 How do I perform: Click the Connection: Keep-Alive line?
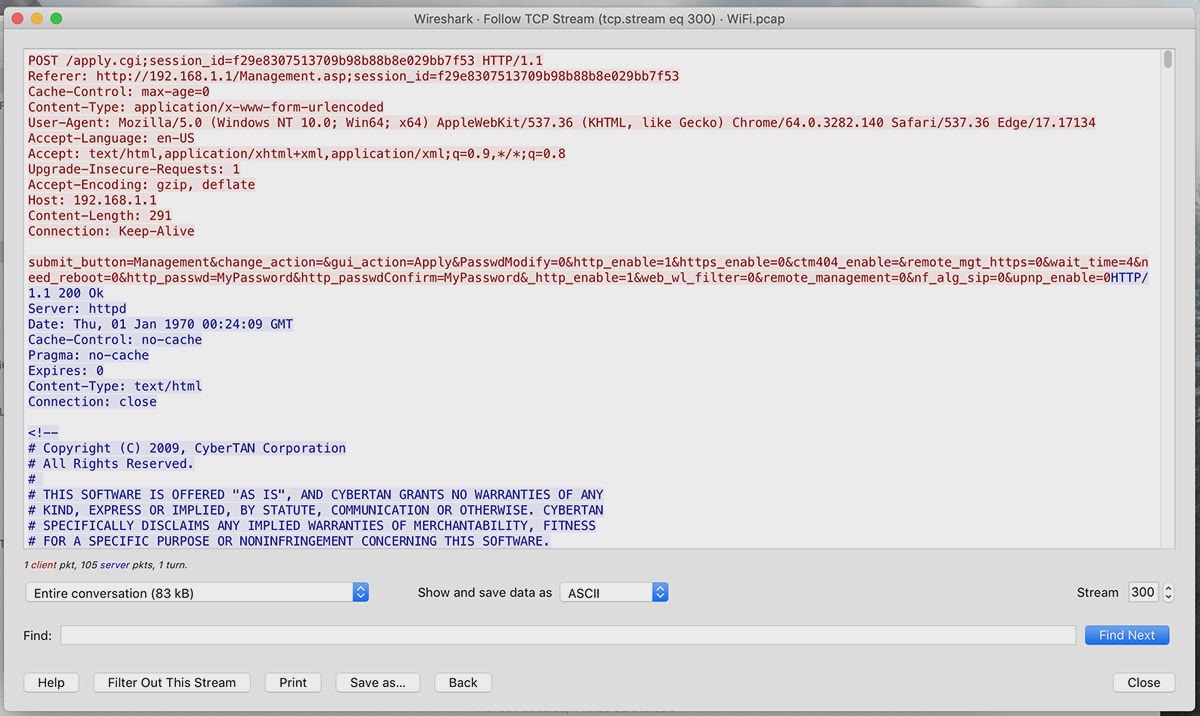(x=111, y=231)
